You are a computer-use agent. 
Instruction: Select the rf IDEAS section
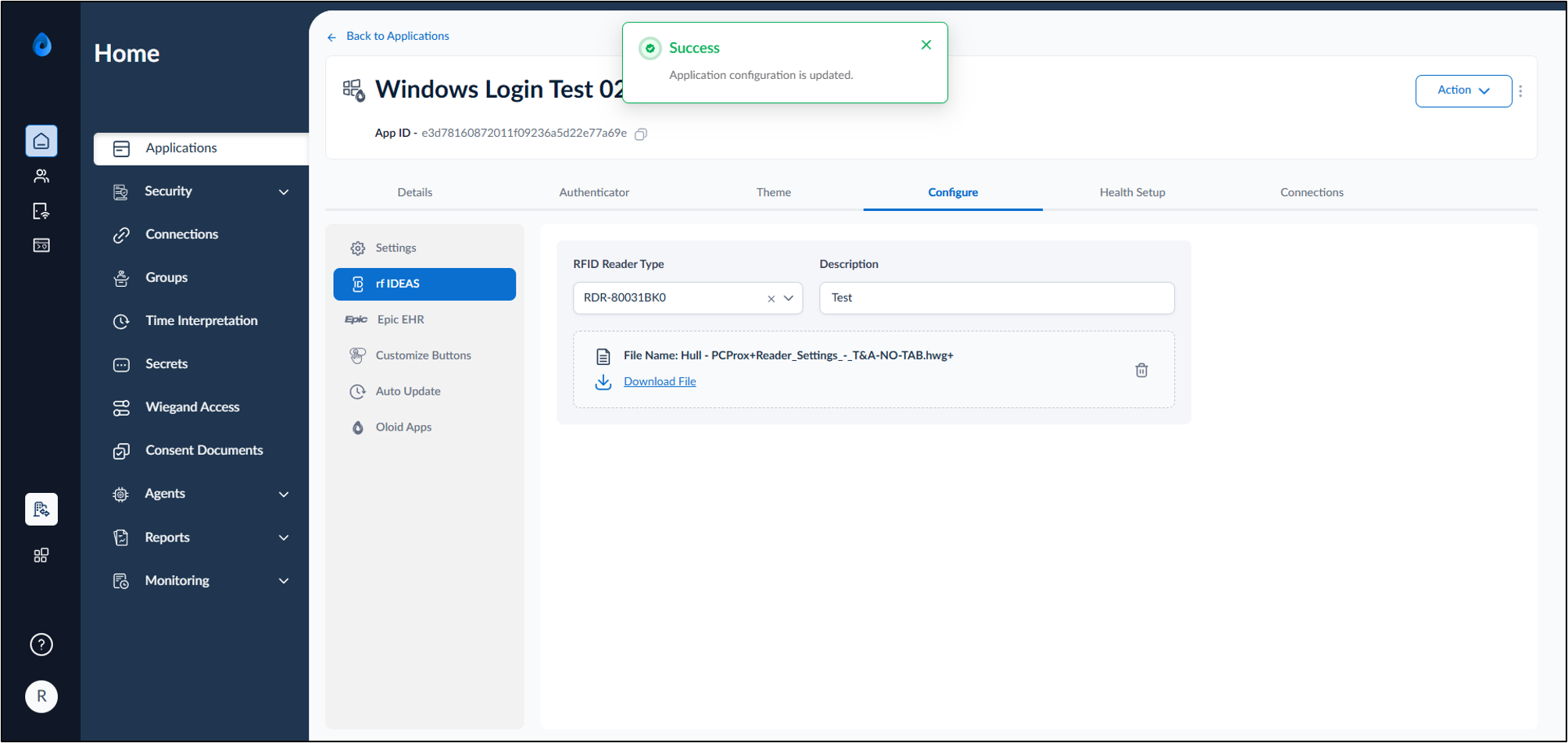[424, 284]
